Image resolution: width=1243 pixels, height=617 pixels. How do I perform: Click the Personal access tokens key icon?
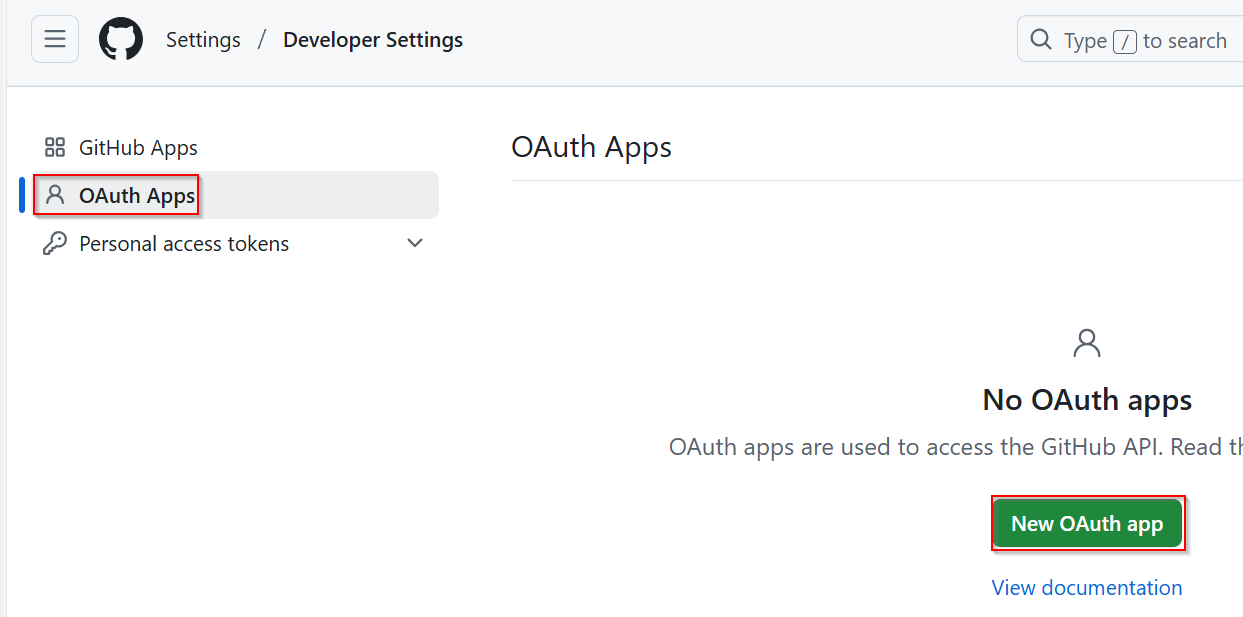coord(56,243)
